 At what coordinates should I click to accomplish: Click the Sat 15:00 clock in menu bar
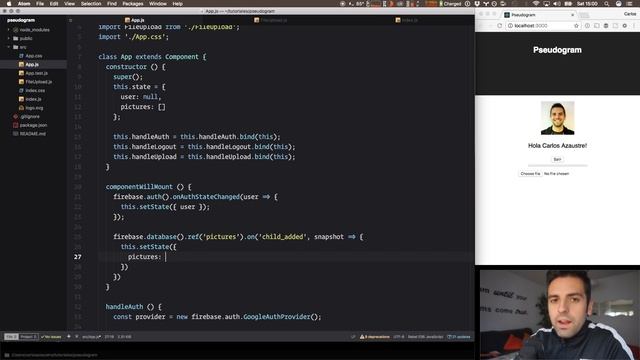pyautogui.click(x=587, y=4)
